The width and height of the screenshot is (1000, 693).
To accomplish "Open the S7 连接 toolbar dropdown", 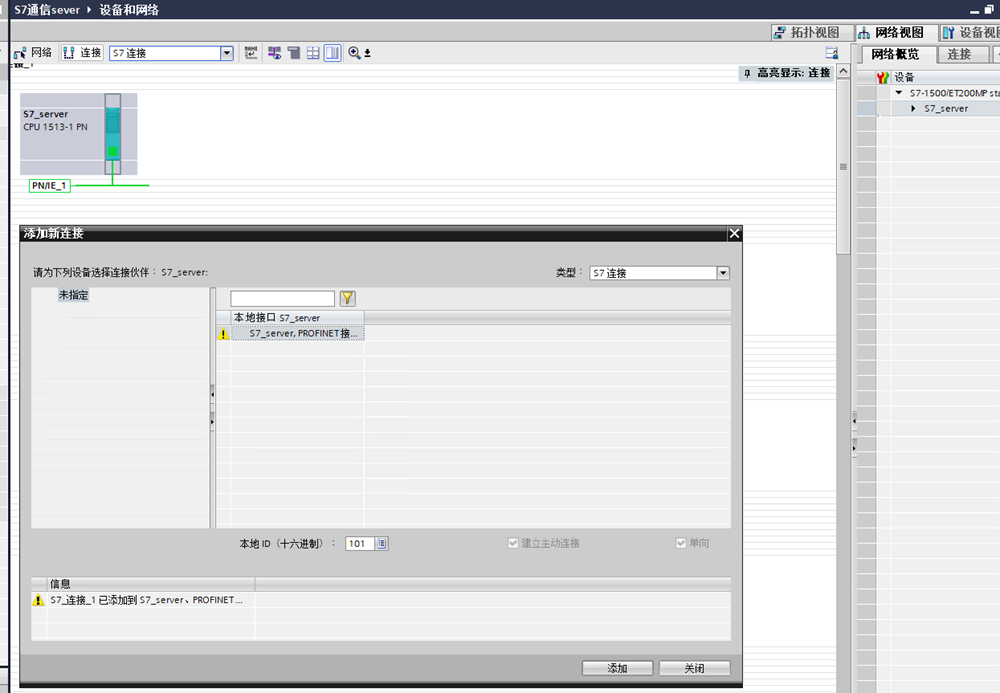I will click(226, 53).
